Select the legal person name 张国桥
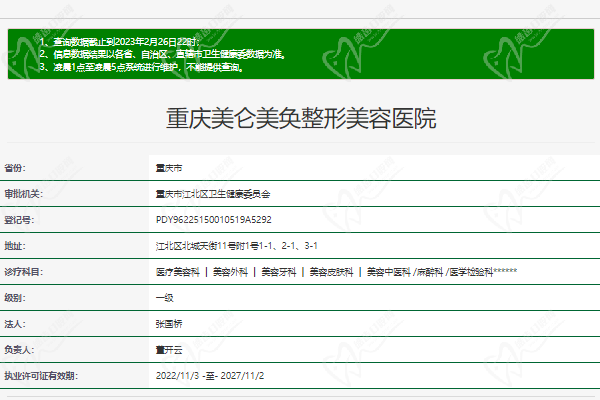The width and height of the screenshot is (600, 400). 169,324
